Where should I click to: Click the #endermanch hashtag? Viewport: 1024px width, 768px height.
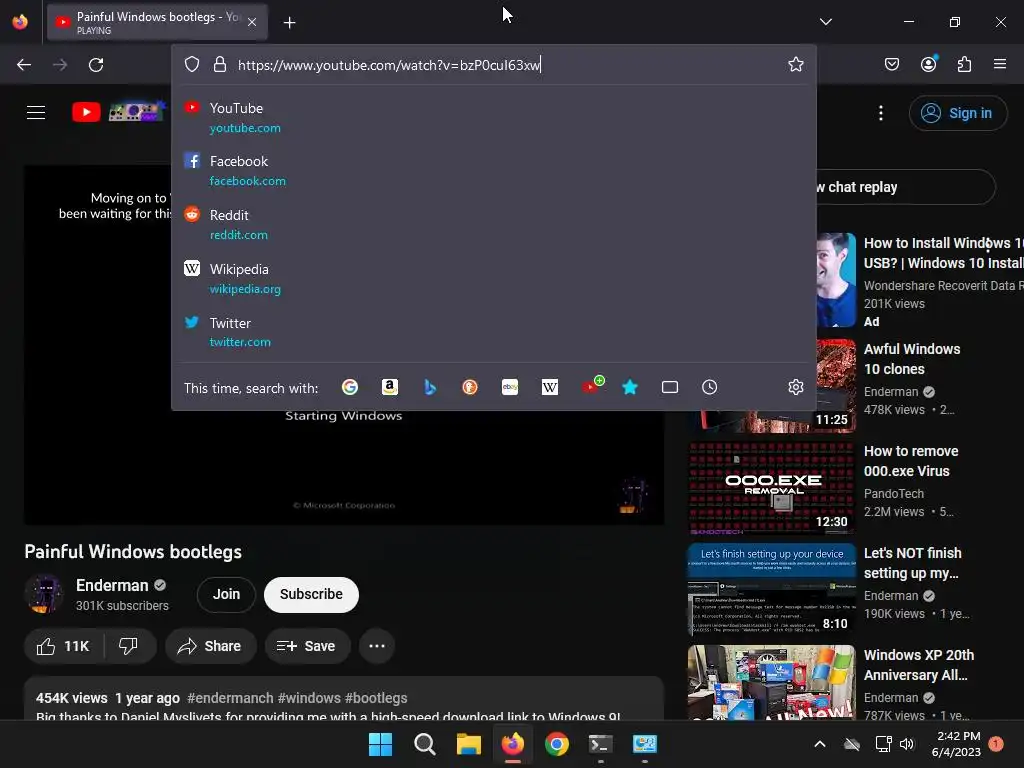[x=230, y=698]
